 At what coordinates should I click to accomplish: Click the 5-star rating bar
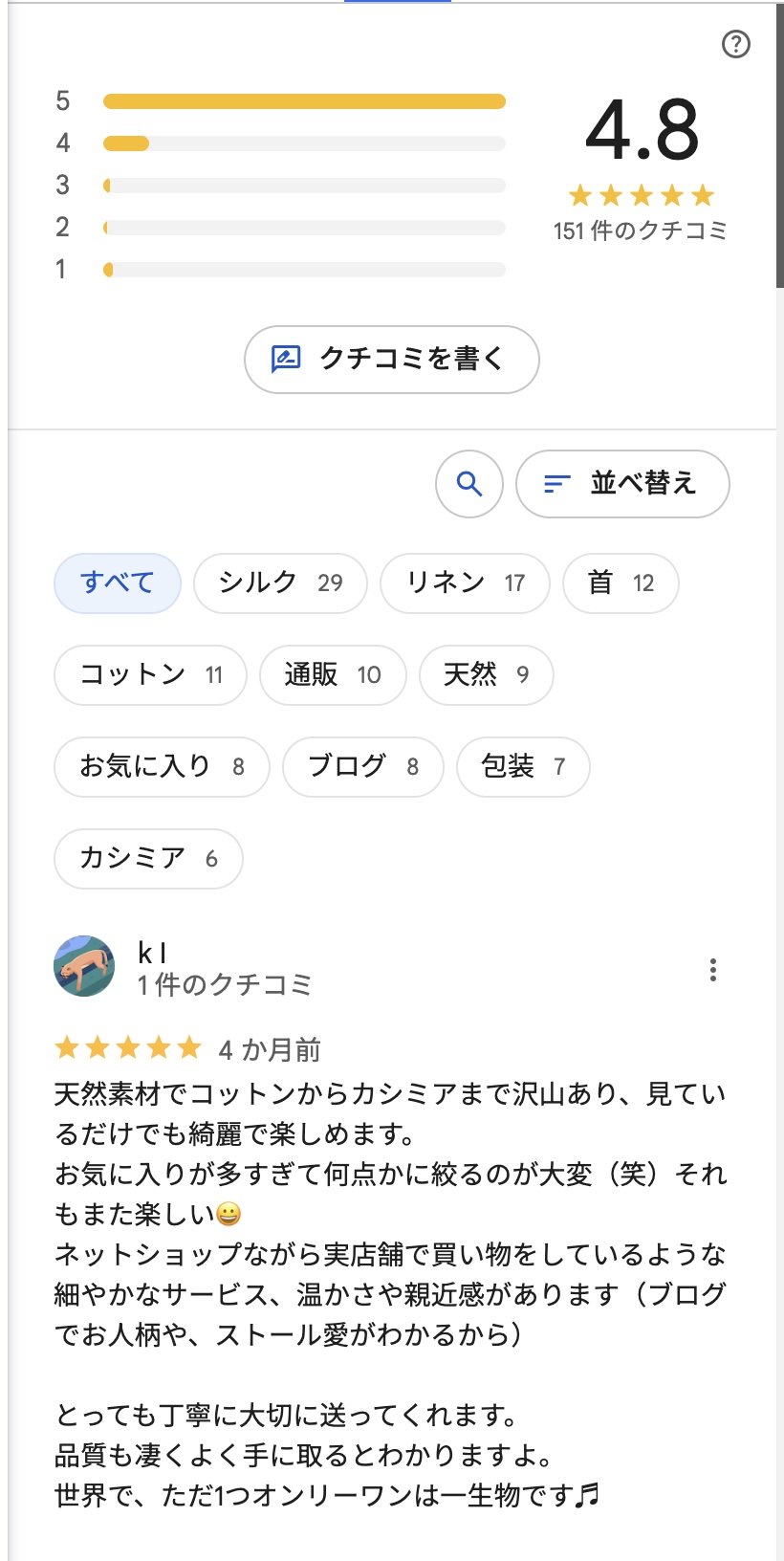click(x=304, y=101)
